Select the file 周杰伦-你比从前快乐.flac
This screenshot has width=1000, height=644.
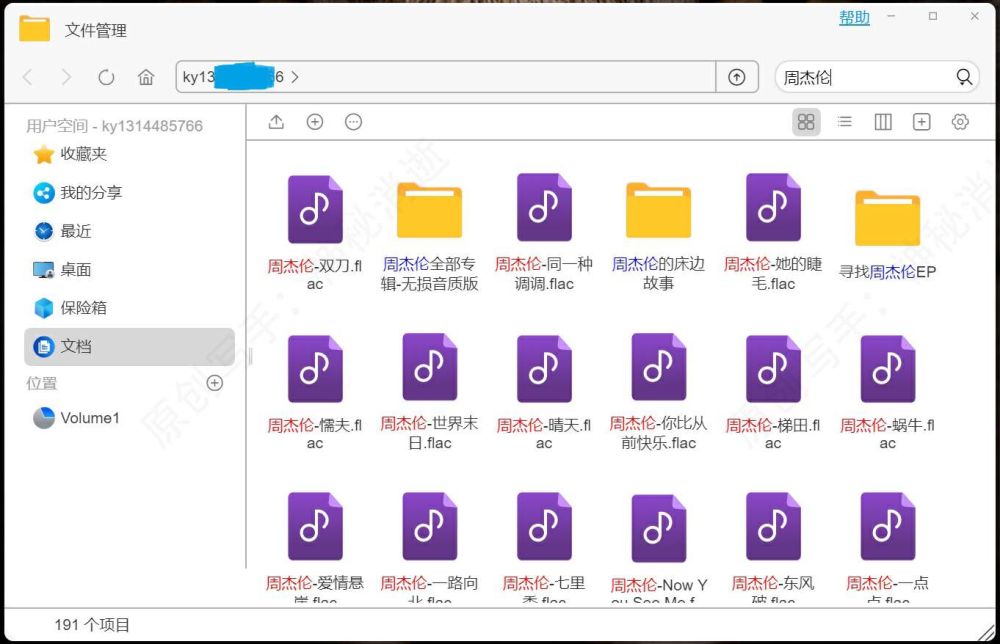point(658,392)
